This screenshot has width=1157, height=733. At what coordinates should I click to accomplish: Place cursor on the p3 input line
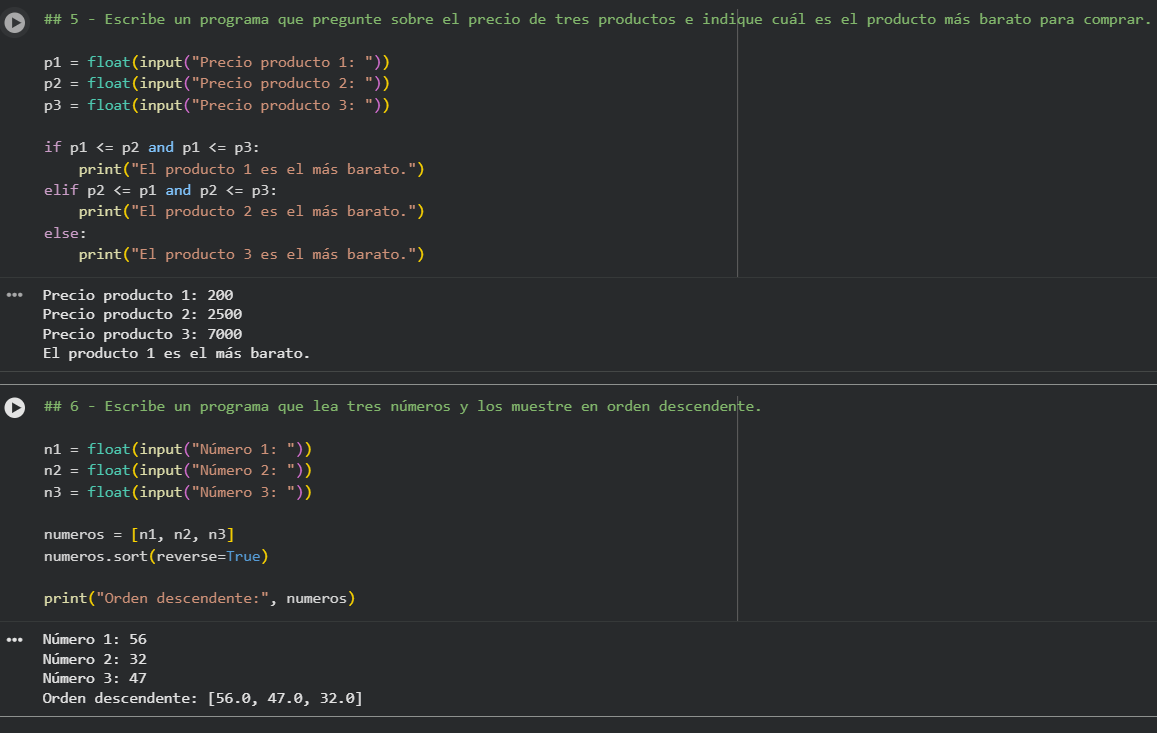(216, 105)
